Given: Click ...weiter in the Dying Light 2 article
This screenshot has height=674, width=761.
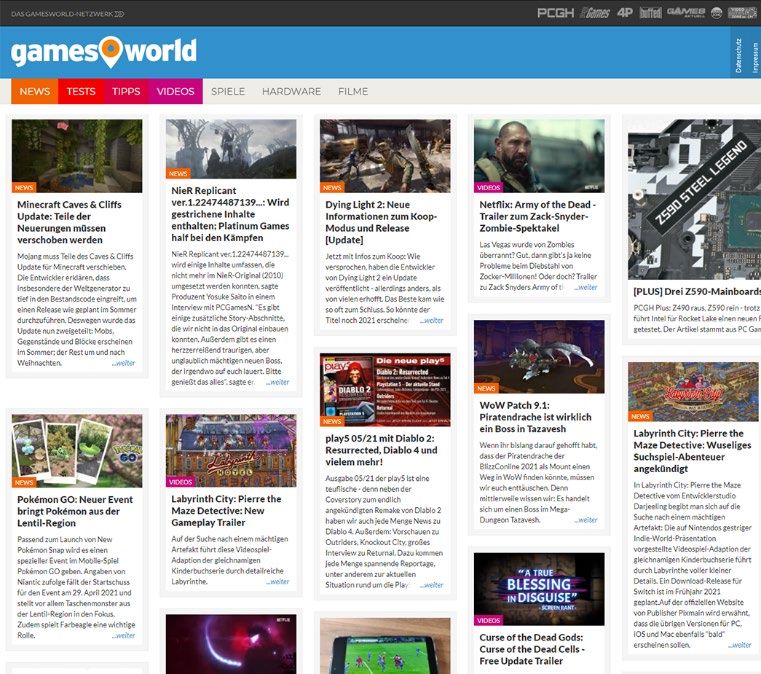Looking at the screenshot, I should pyautogui.click(x=431, y=320).
